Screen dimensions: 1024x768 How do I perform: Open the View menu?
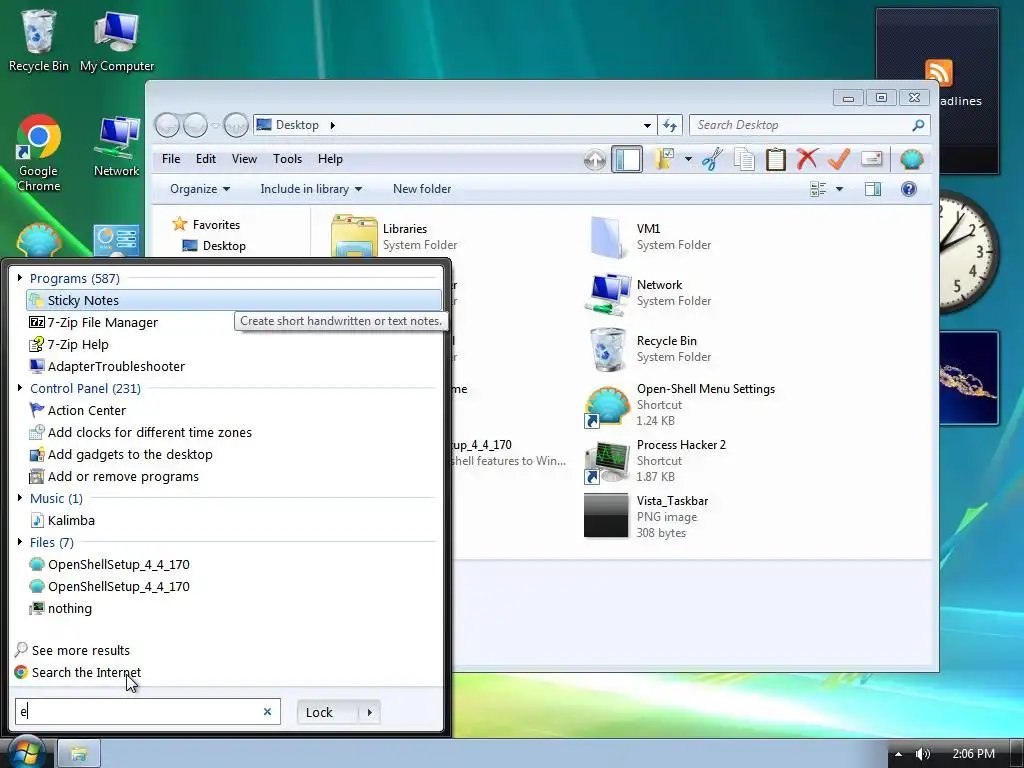[x=244, y=159]
